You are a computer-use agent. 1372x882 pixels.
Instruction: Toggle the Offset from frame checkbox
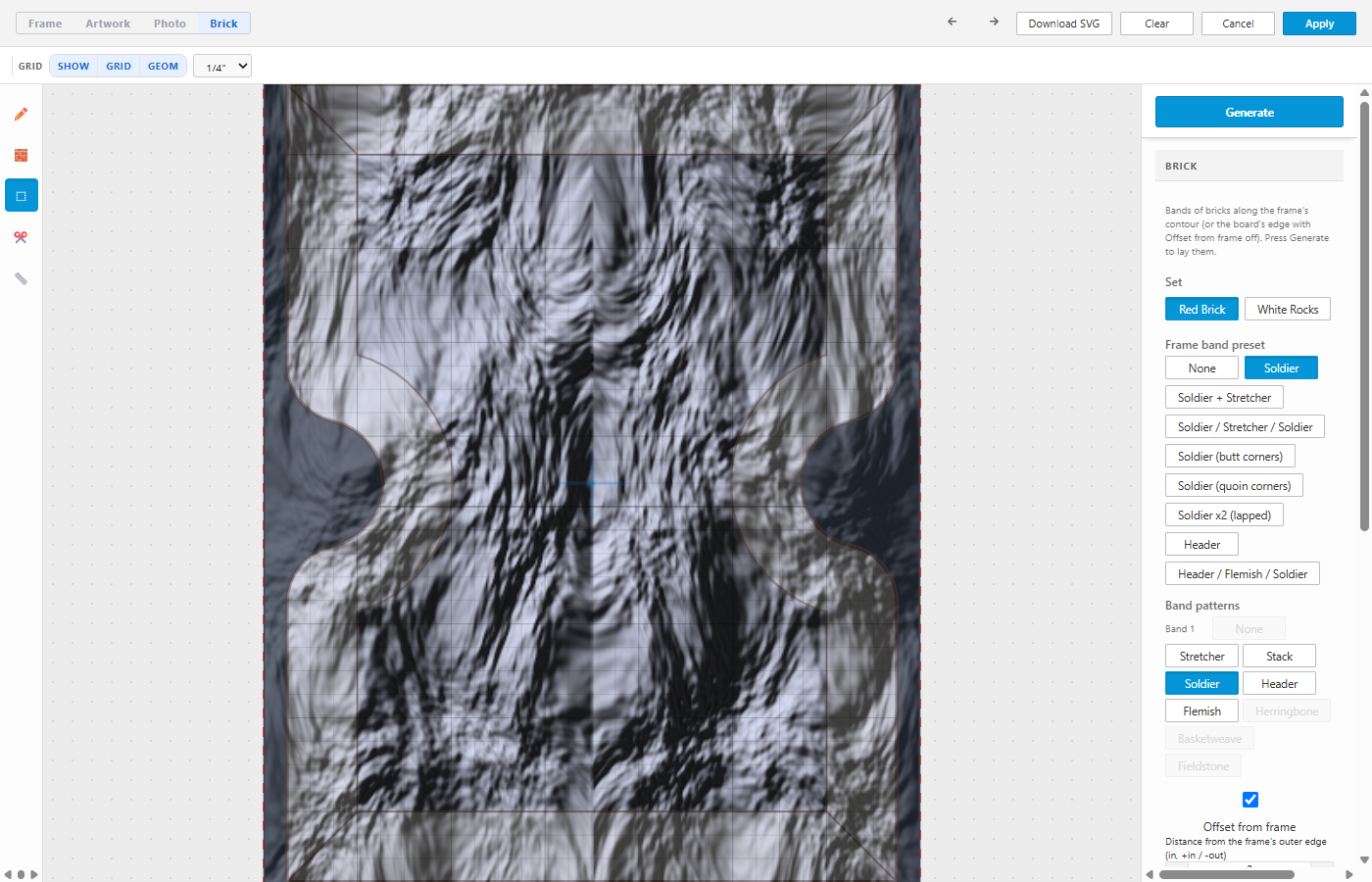pyautogui.click(x=1249, y=800)
